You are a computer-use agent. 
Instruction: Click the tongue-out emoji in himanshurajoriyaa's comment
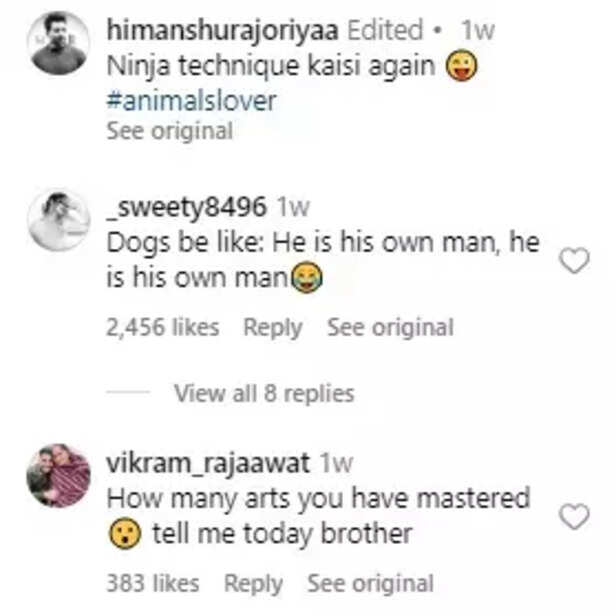point(462,67)
